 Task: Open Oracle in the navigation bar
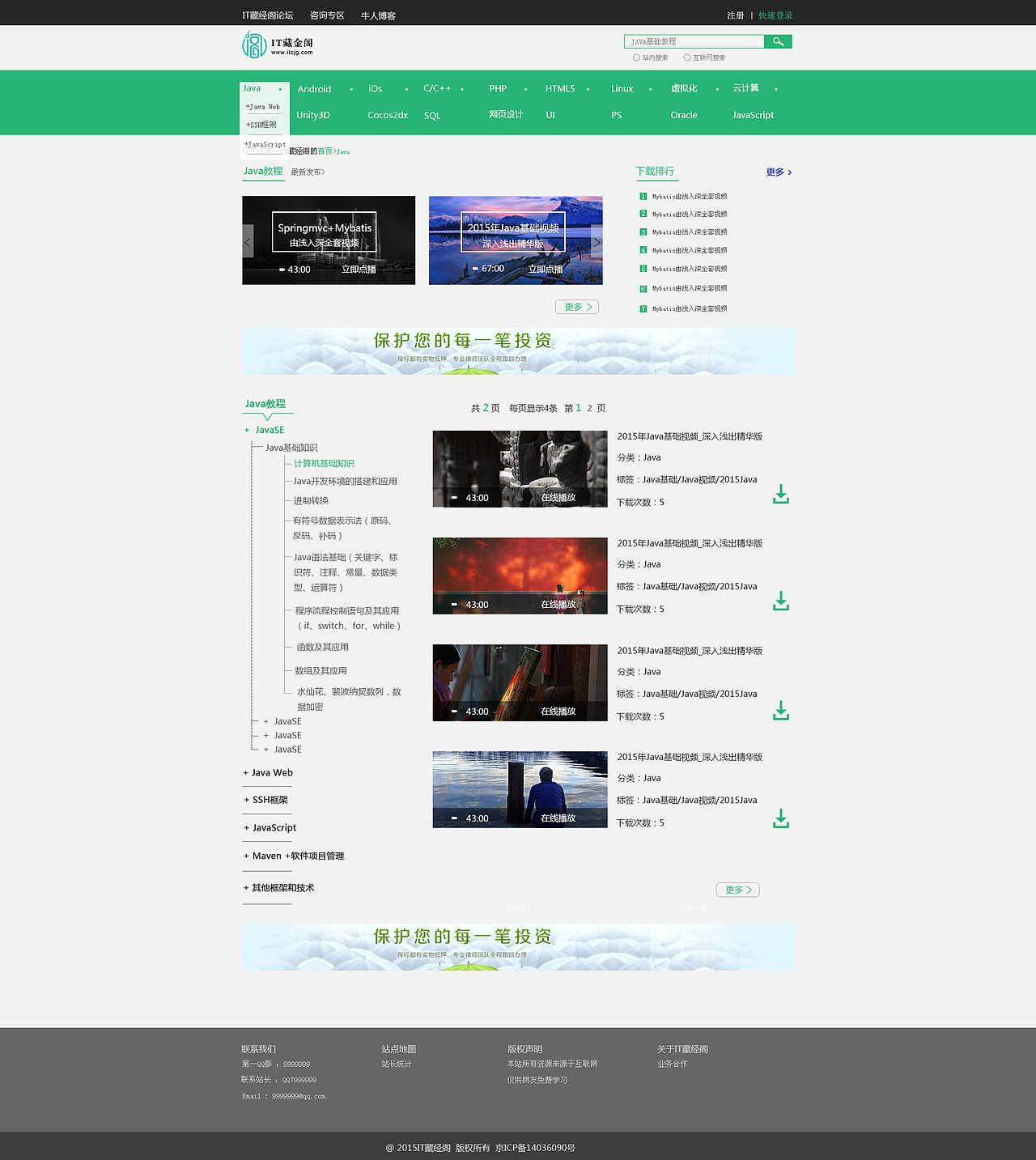tap(684, 115)
